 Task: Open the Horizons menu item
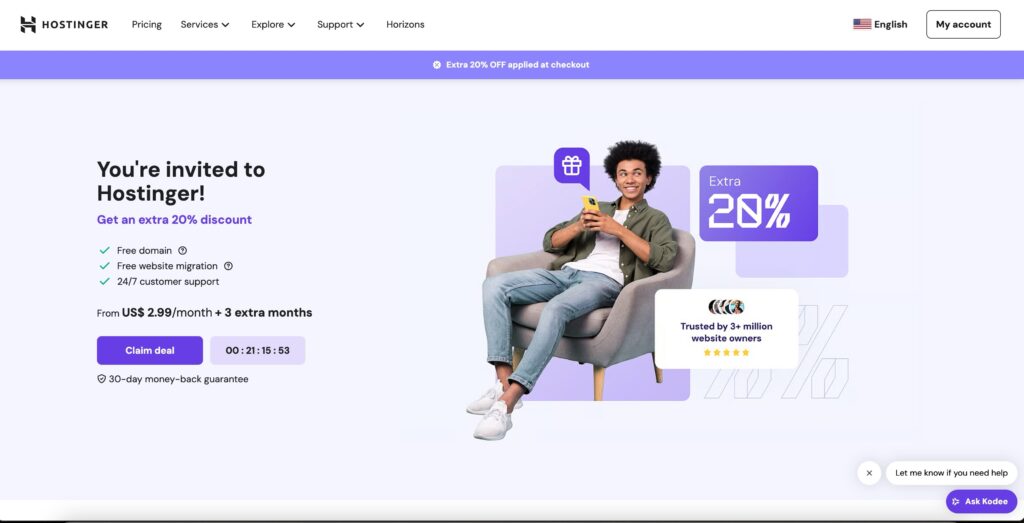[405, 25]
